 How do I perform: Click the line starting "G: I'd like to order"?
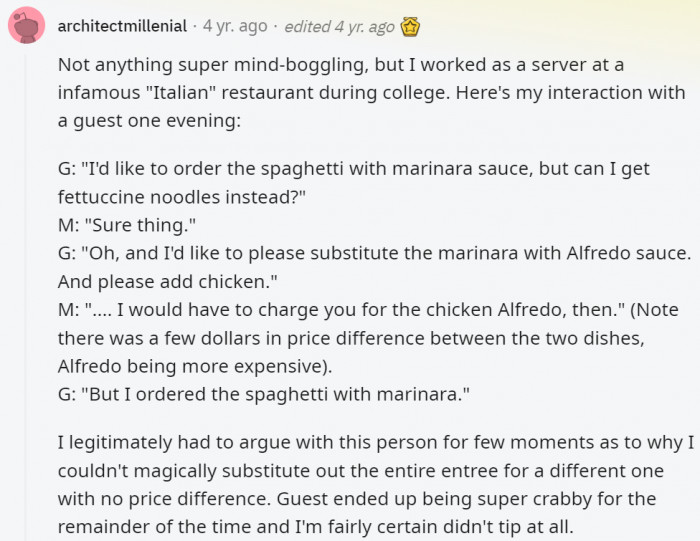coord(354,170)
